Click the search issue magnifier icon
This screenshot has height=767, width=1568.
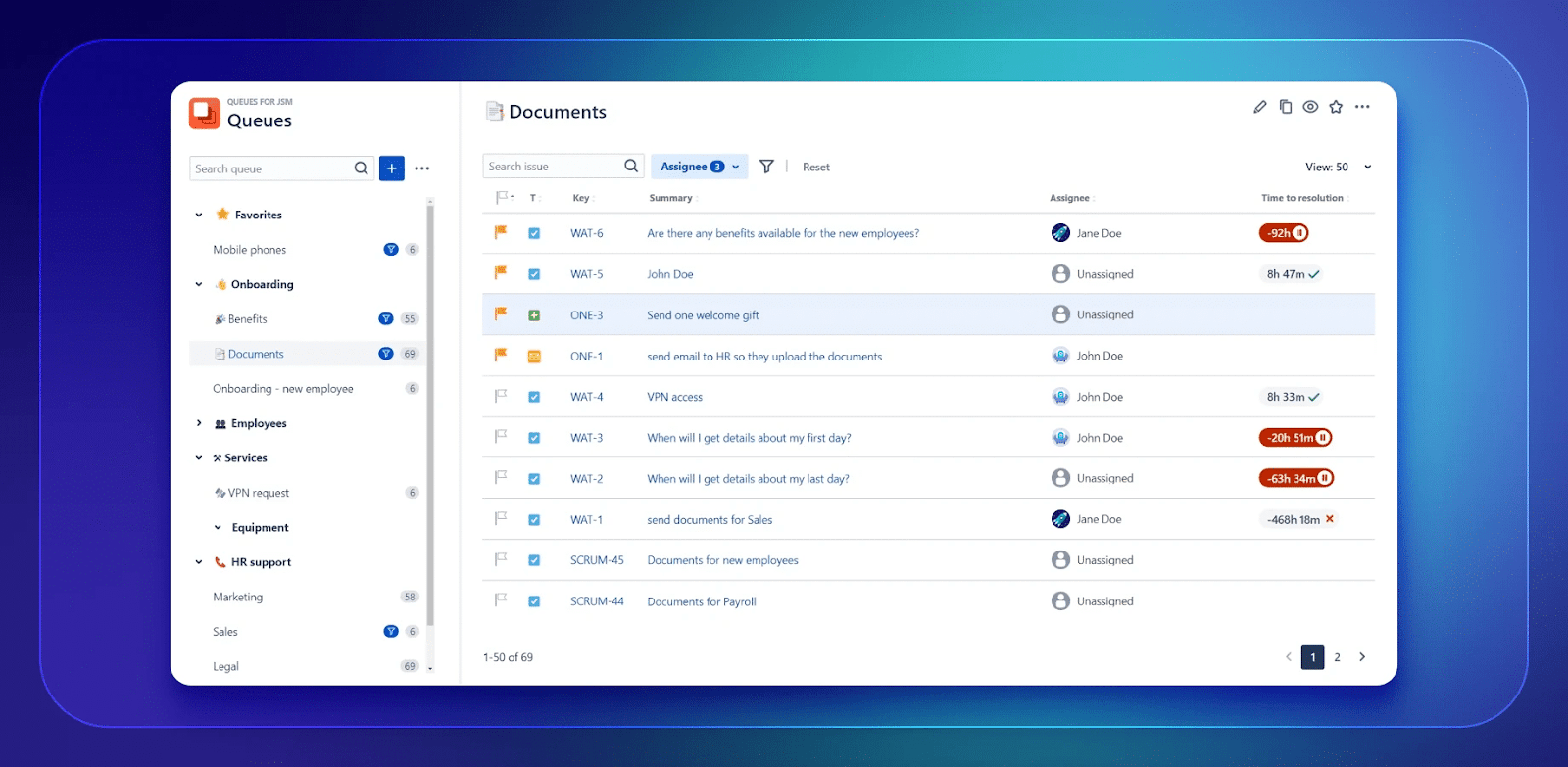tap(631, 167)
